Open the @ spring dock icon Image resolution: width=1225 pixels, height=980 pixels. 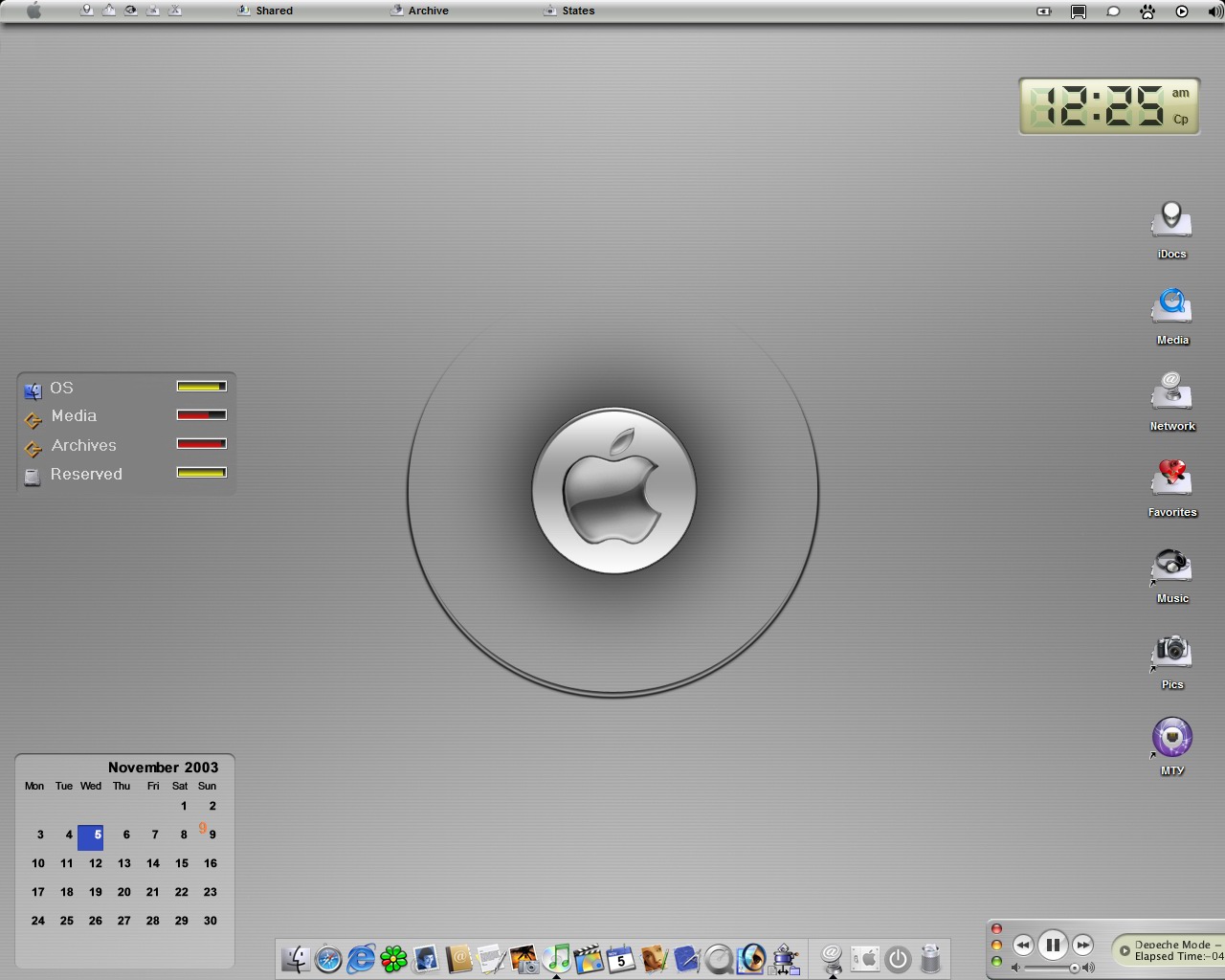click(833, 958)
